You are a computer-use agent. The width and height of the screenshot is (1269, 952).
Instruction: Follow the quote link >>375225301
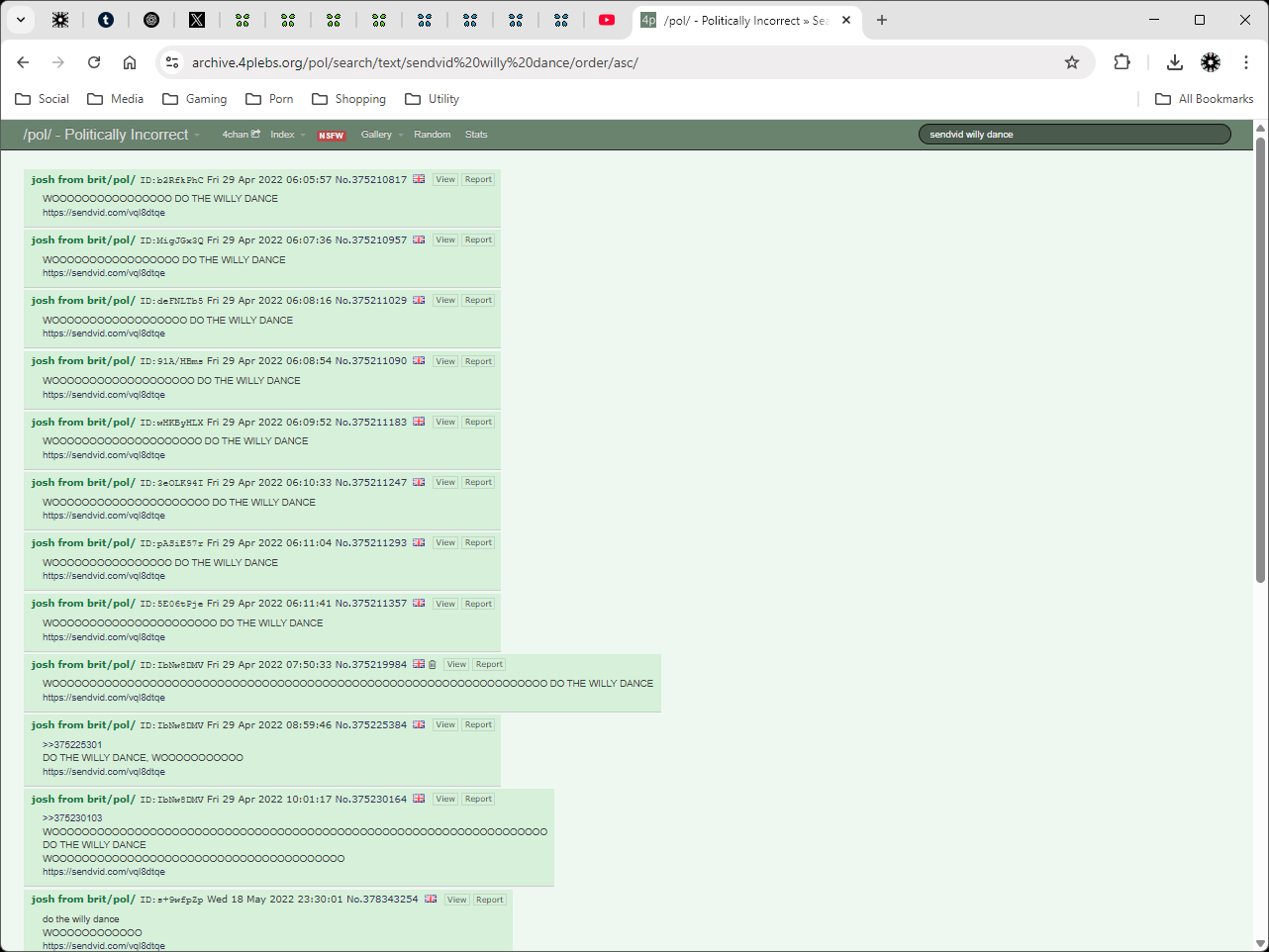(72, 744)
